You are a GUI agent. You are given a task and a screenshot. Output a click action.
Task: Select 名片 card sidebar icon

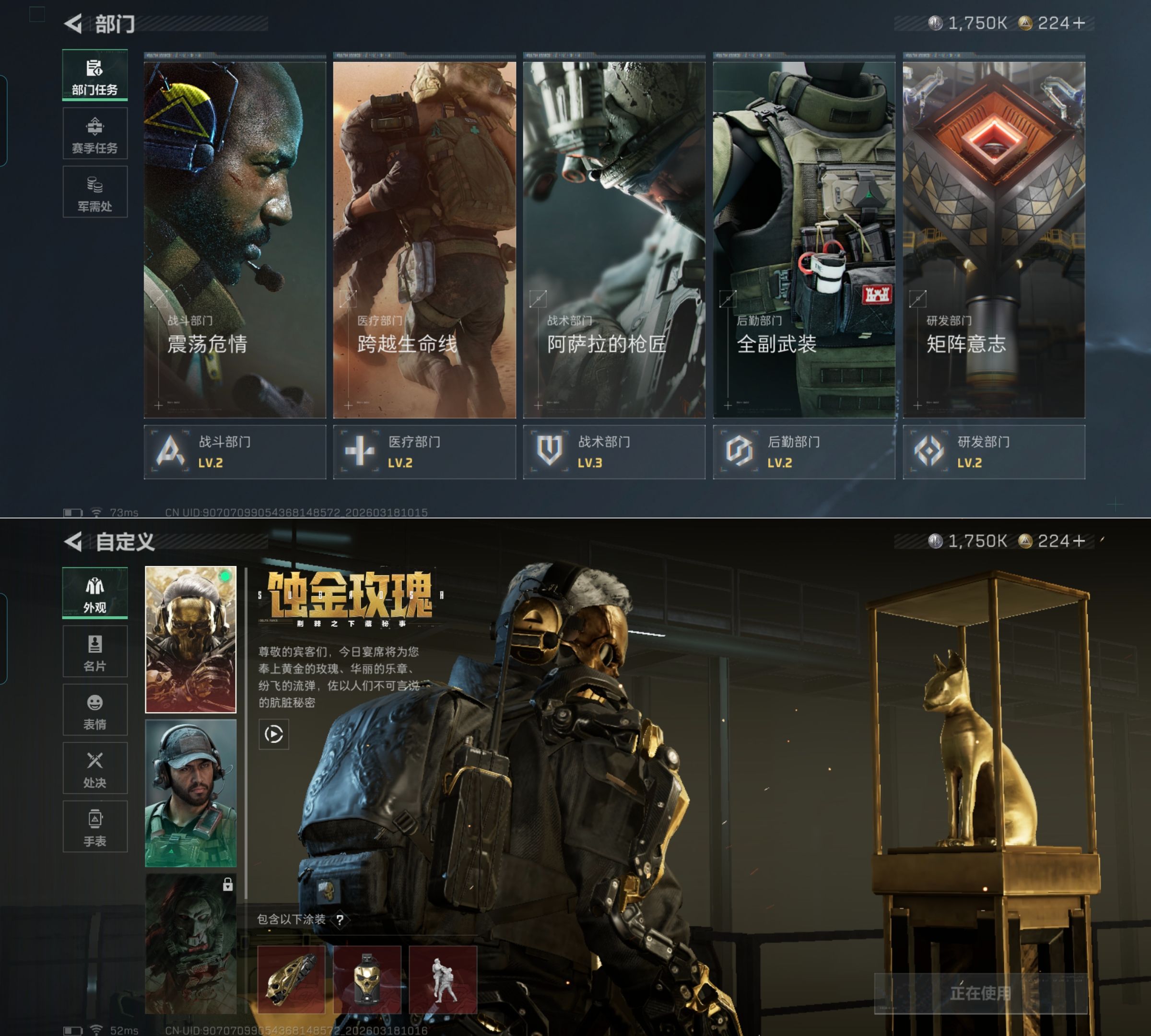click(94, 652)
